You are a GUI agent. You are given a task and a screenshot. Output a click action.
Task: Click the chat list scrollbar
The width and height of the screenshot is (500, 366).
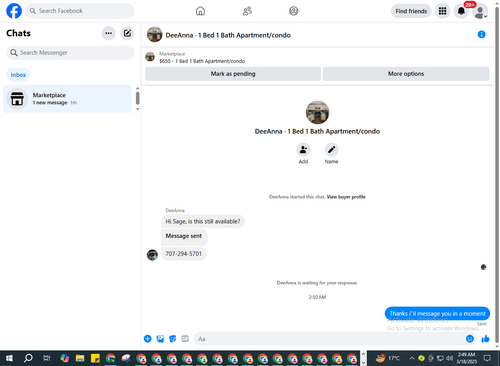pyautogui.click(x=137, y=99)
